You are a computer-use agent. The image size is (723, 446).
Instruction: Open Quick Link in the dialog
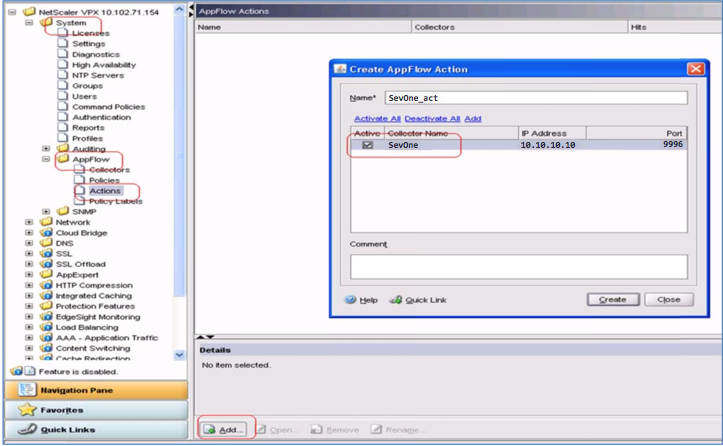click(x=418, y=300)
